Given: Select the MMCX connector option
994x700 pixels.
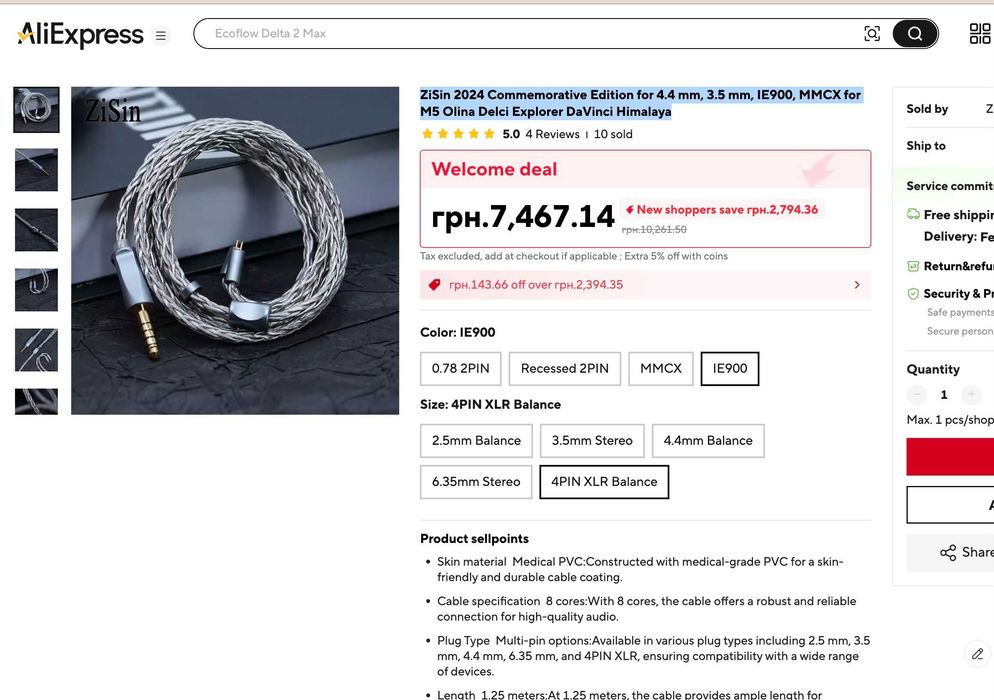Looking at the screenshot, I should coord(661,368).
